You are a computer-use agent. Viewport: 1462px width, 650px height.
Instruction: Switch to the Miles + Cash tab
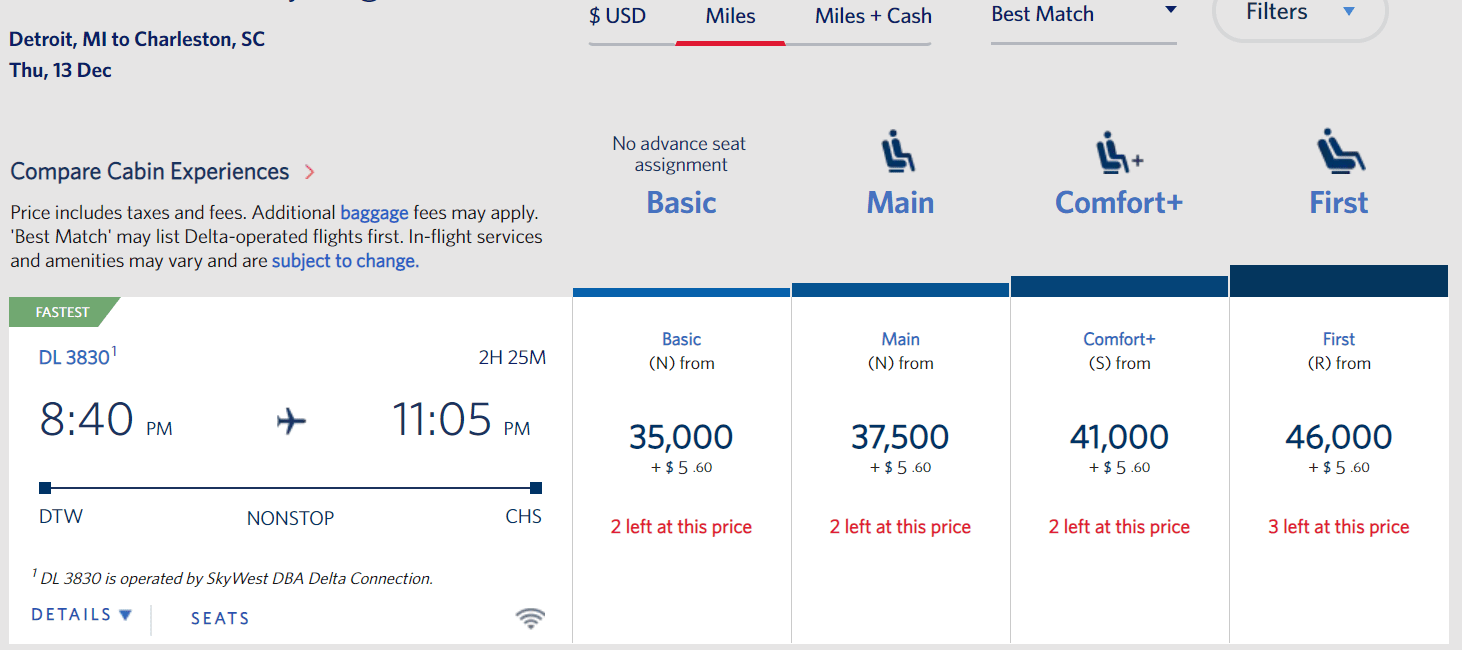point(871,15)
